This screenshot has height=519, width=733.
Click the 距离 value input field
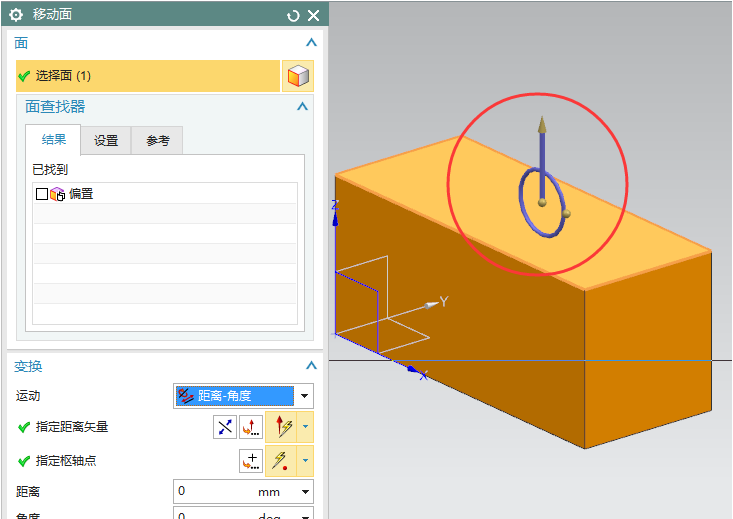click(213, 492)
